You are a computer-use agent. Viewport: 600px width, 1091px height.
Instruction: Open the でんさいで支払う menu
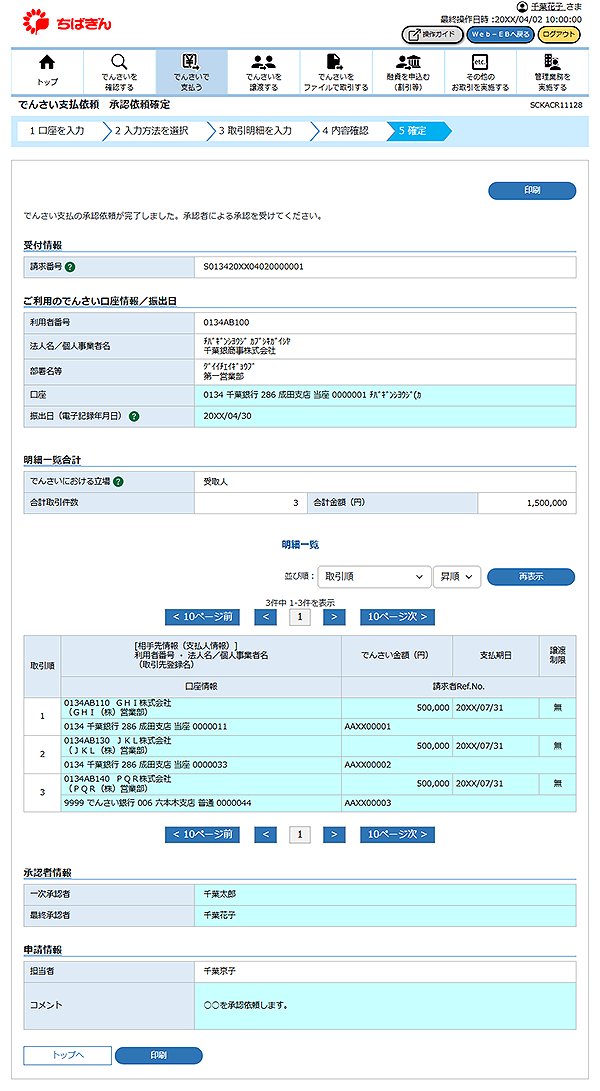coord(191,72)
